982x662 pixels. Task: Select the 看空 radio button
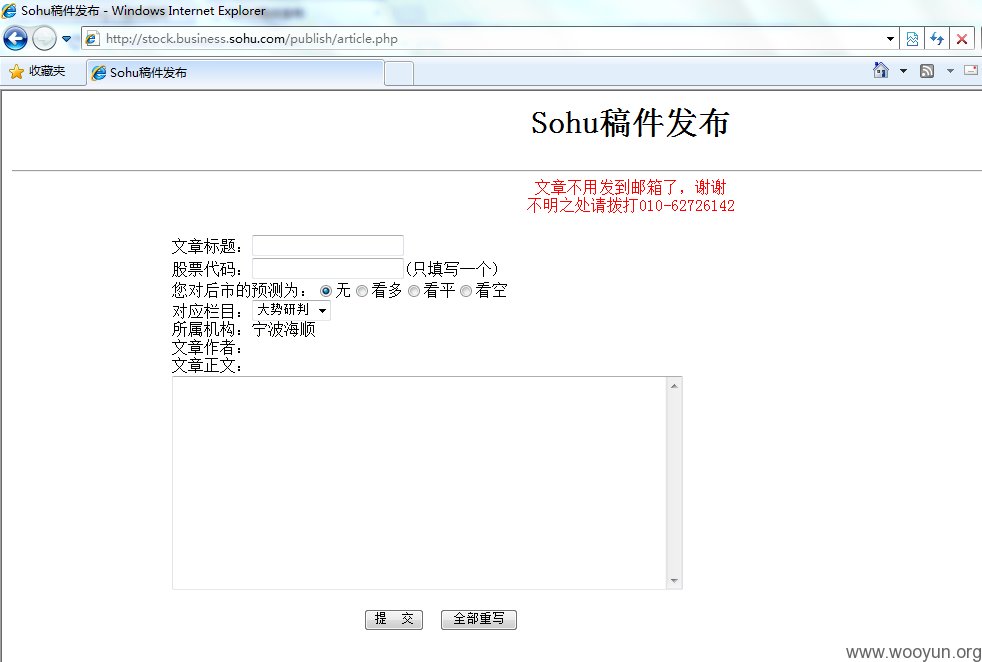tap(465, 291)
